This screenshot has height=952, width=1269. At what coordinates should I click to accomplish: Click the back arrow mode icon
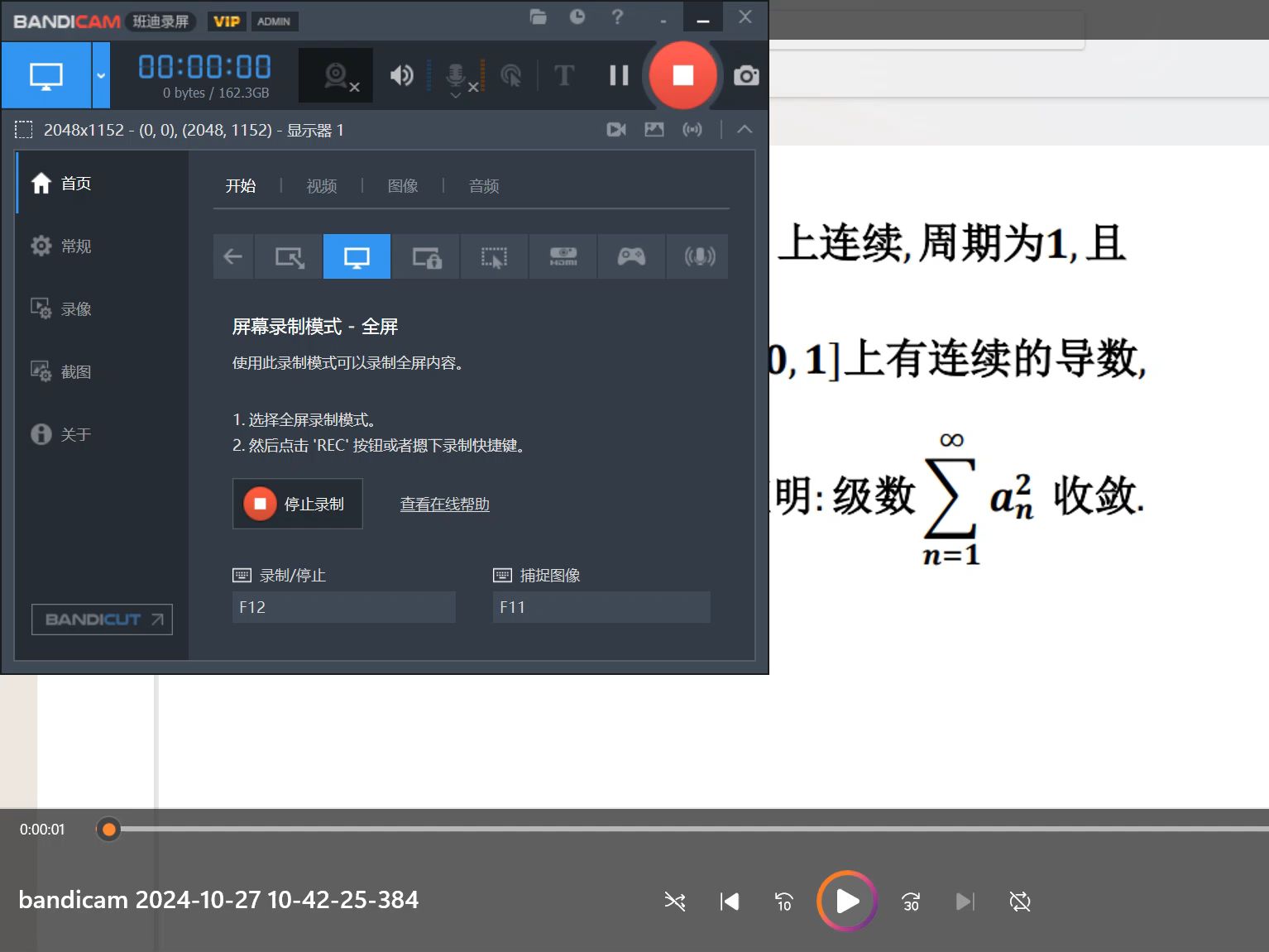point(233,256)
